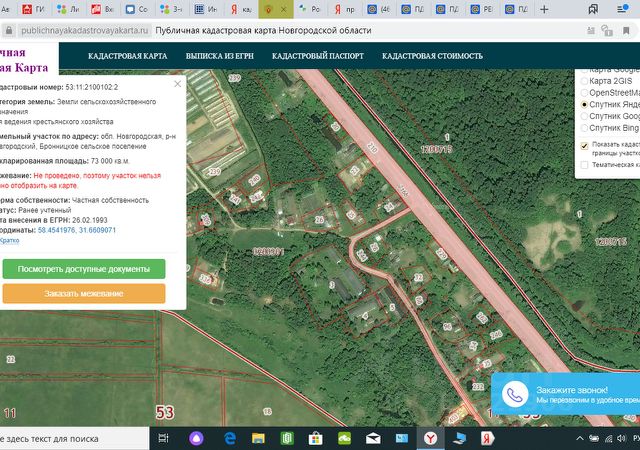Screen dimensions: 640x450
Task: Open the bookmarks collections icon
Action: click(x=593, y=9)
